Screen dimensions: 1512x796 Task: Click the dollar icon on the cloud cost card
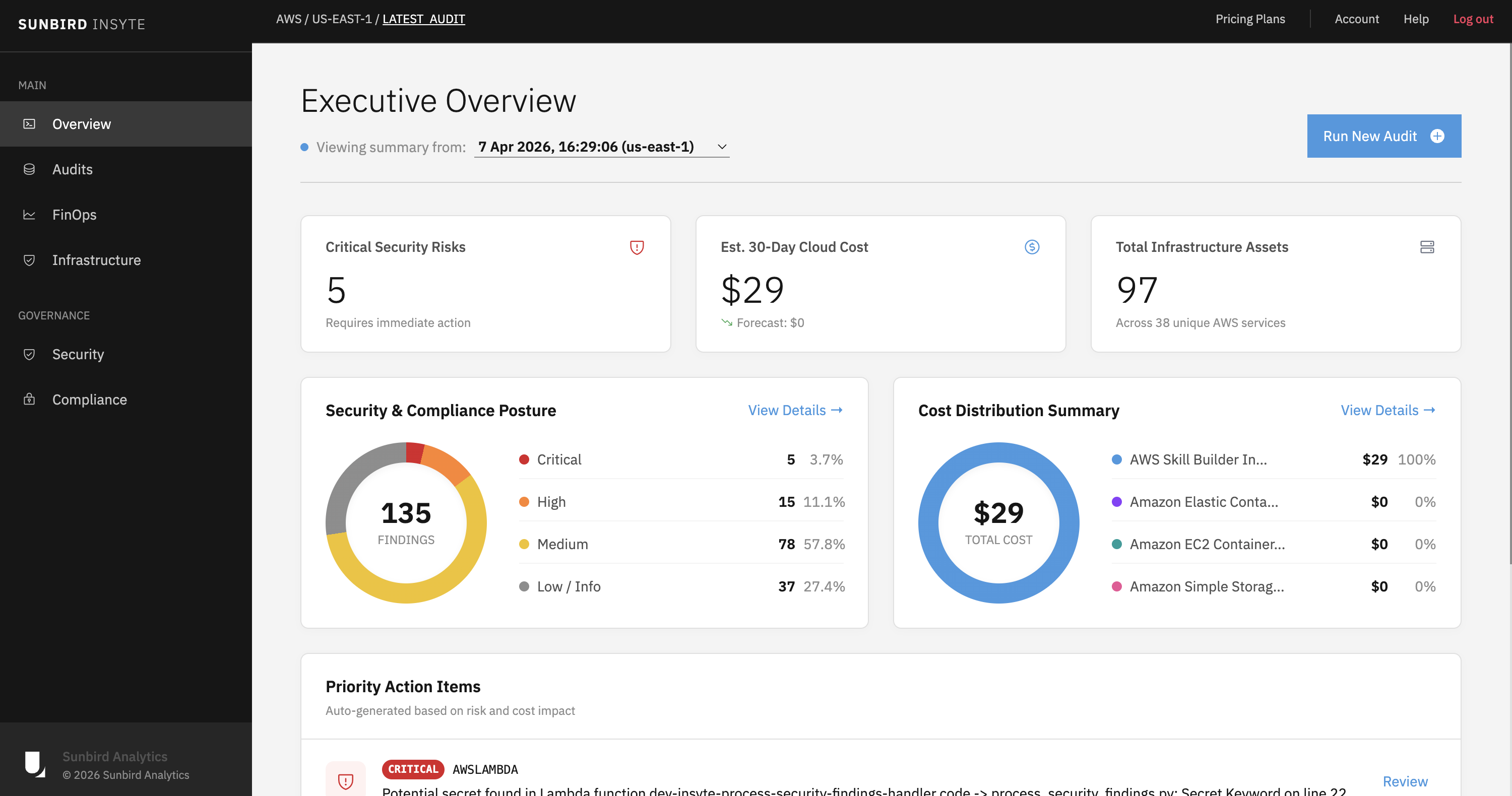(1032, 247)
